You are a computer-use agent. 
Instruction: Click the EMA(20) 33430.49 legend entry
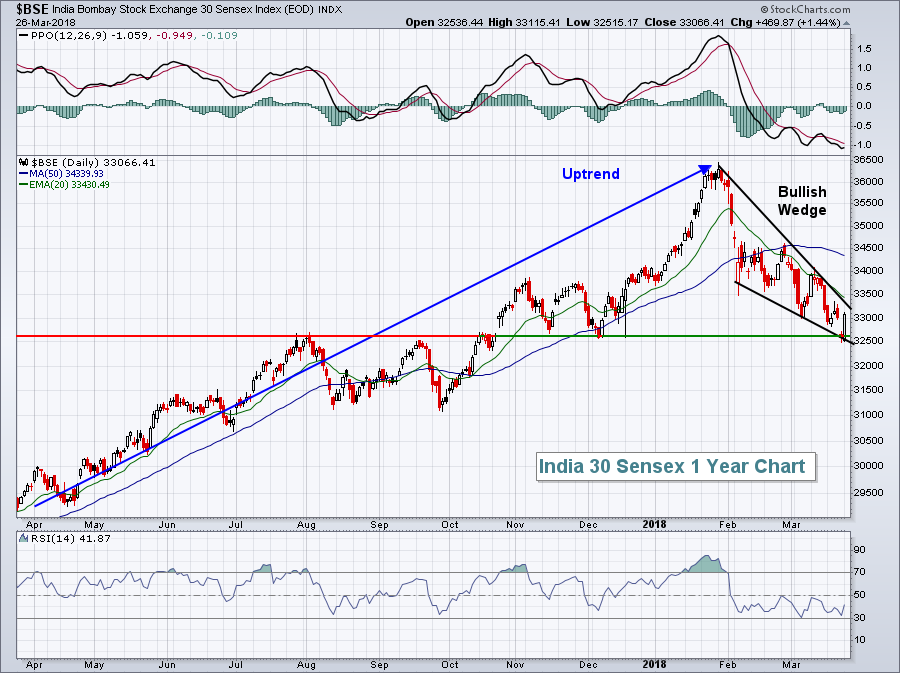click(x=69, y=185)
